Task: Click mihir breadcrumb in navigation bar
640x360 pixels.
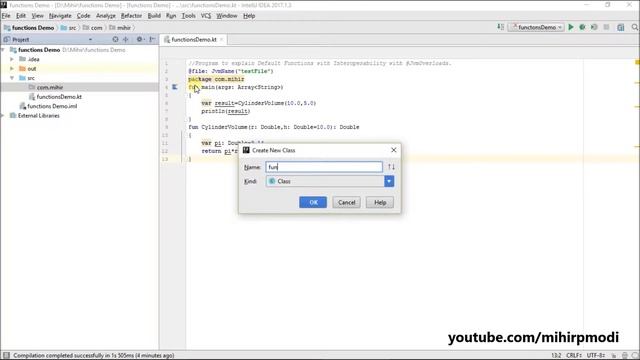Action: (x=120, y=28)
